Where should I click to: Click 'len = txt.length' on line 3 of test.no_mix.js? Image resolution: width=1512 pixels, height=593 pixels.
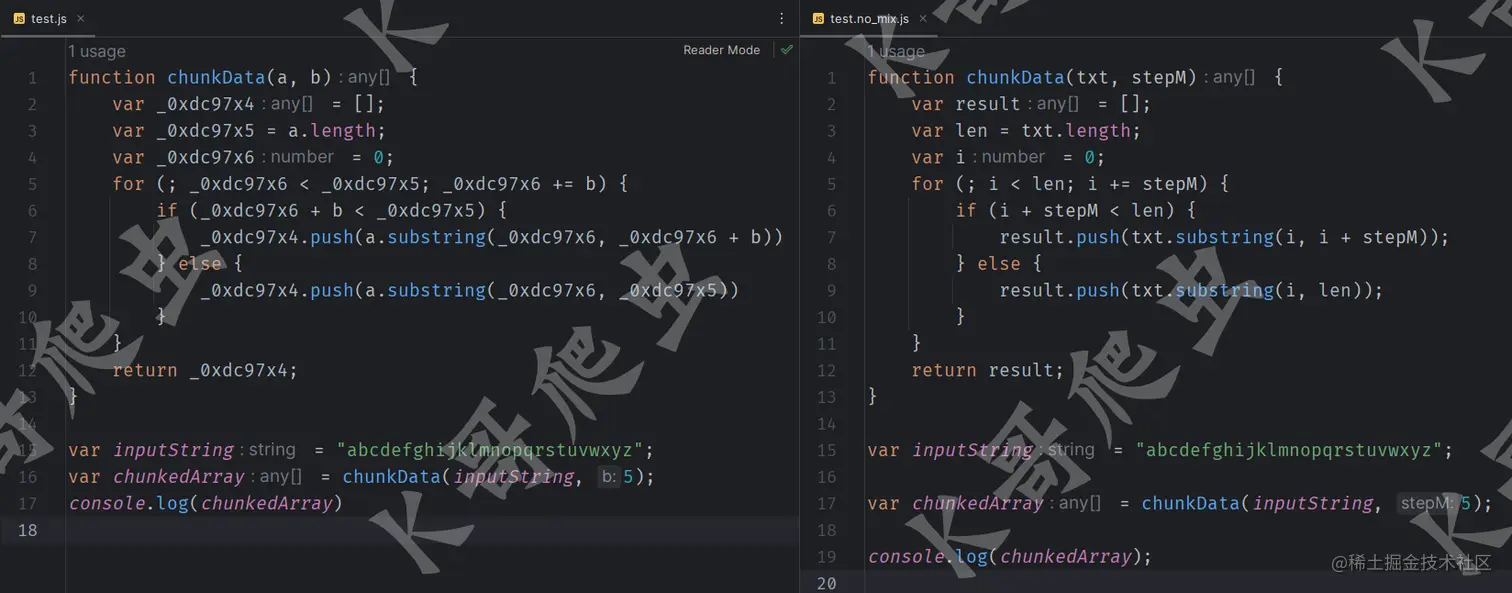click(x=1043, y=131)
